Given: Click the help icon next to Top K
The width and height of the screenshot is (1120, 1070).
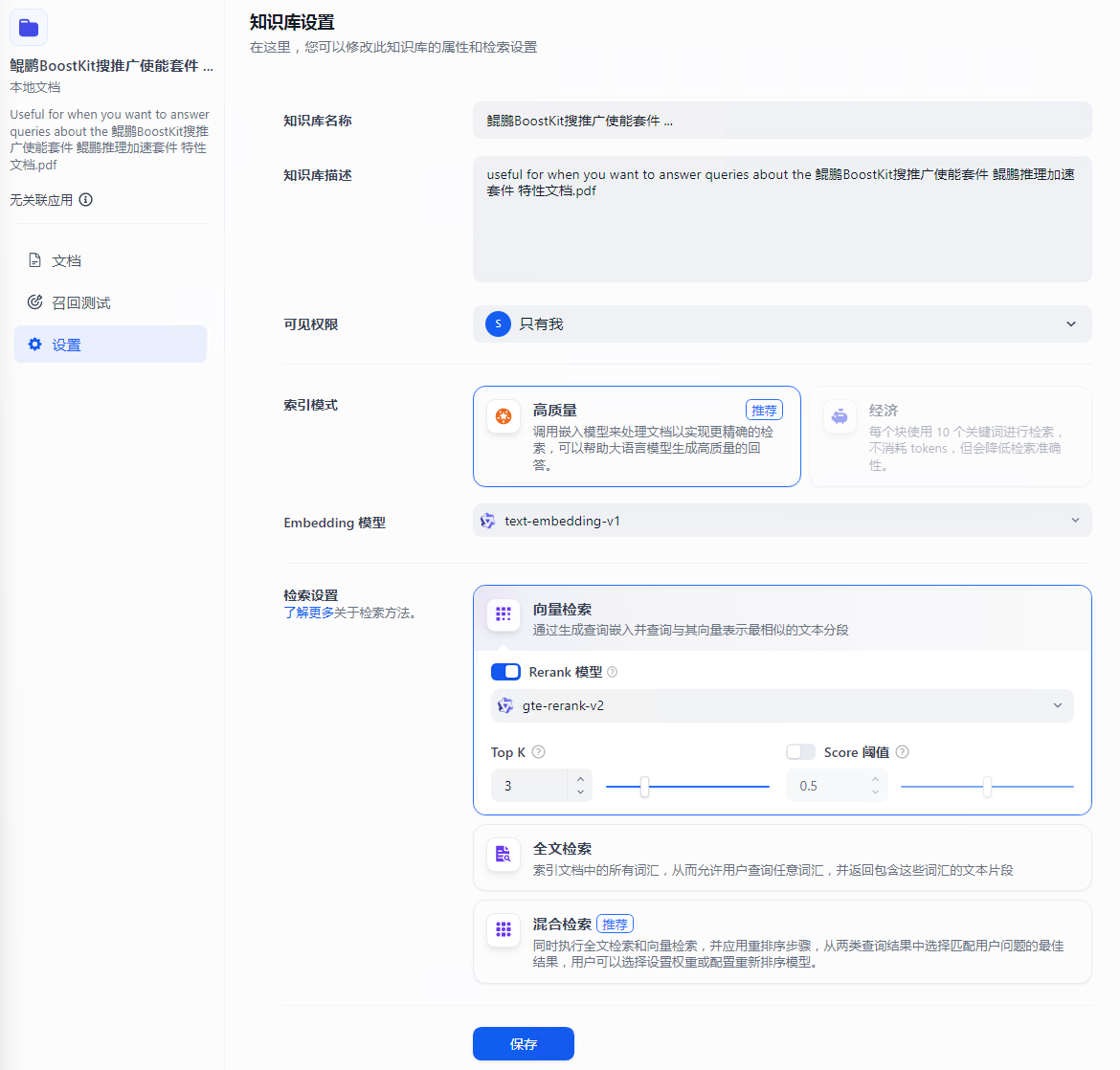Looking at the screenshot, I should (539, 752).
